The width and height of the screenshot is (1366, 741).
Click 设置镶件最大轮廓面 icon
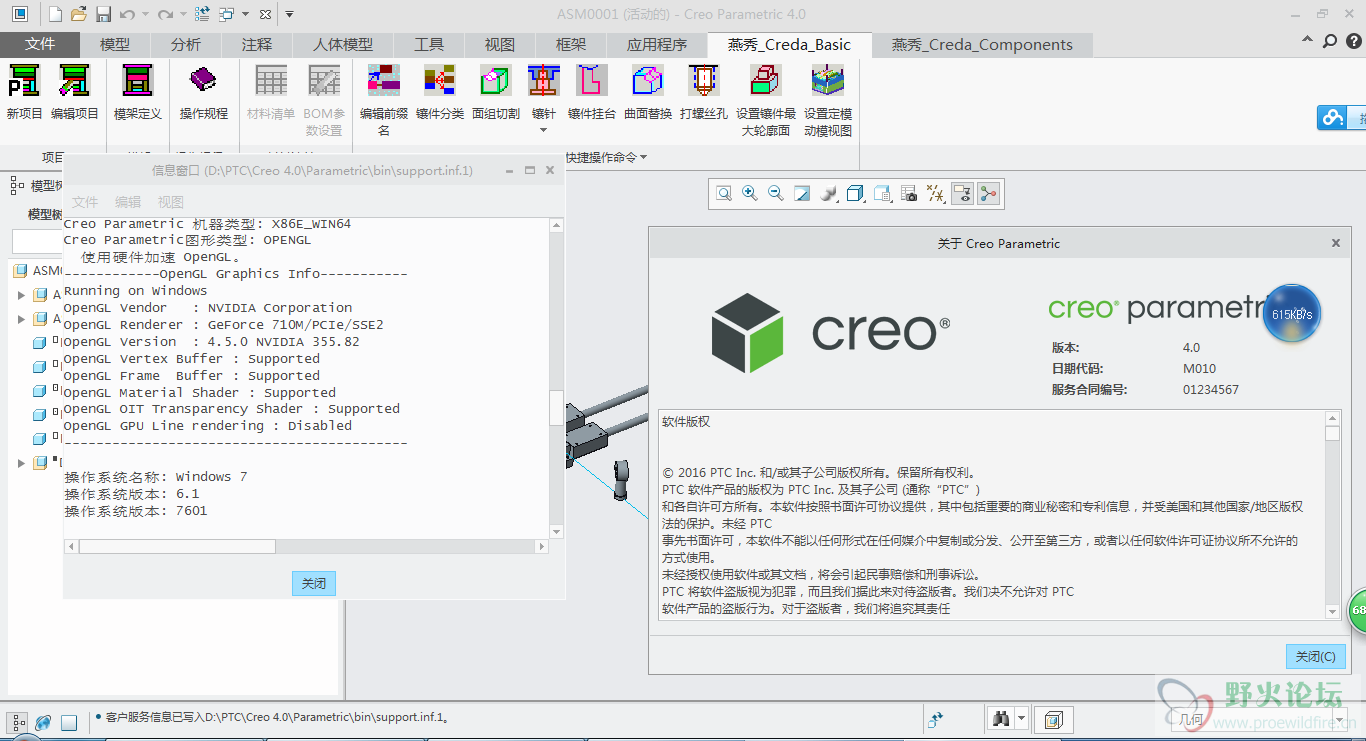(766, 81)
